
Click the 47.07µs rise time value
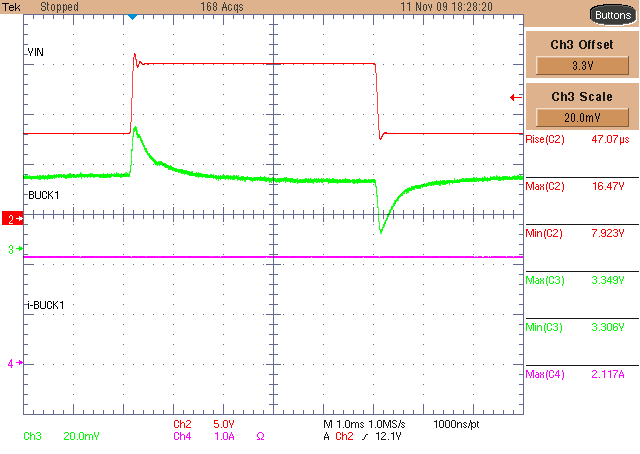pos(610,139)
